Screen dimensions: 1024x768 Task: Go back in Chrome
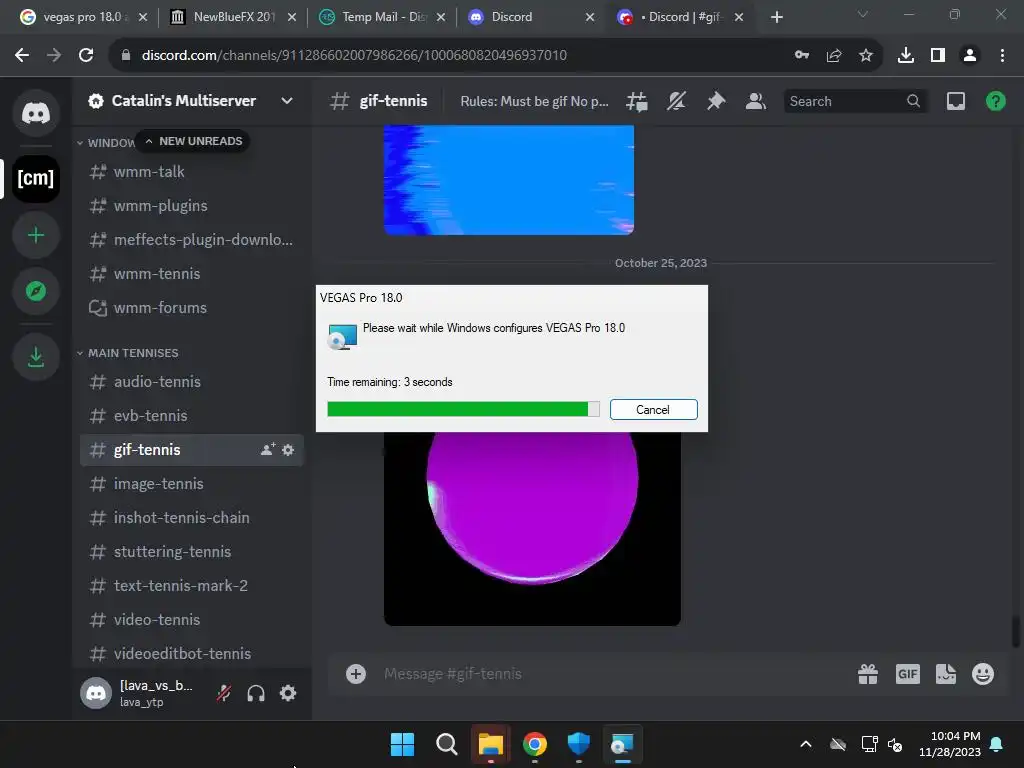pyautogui.click(x=22, y=55)
